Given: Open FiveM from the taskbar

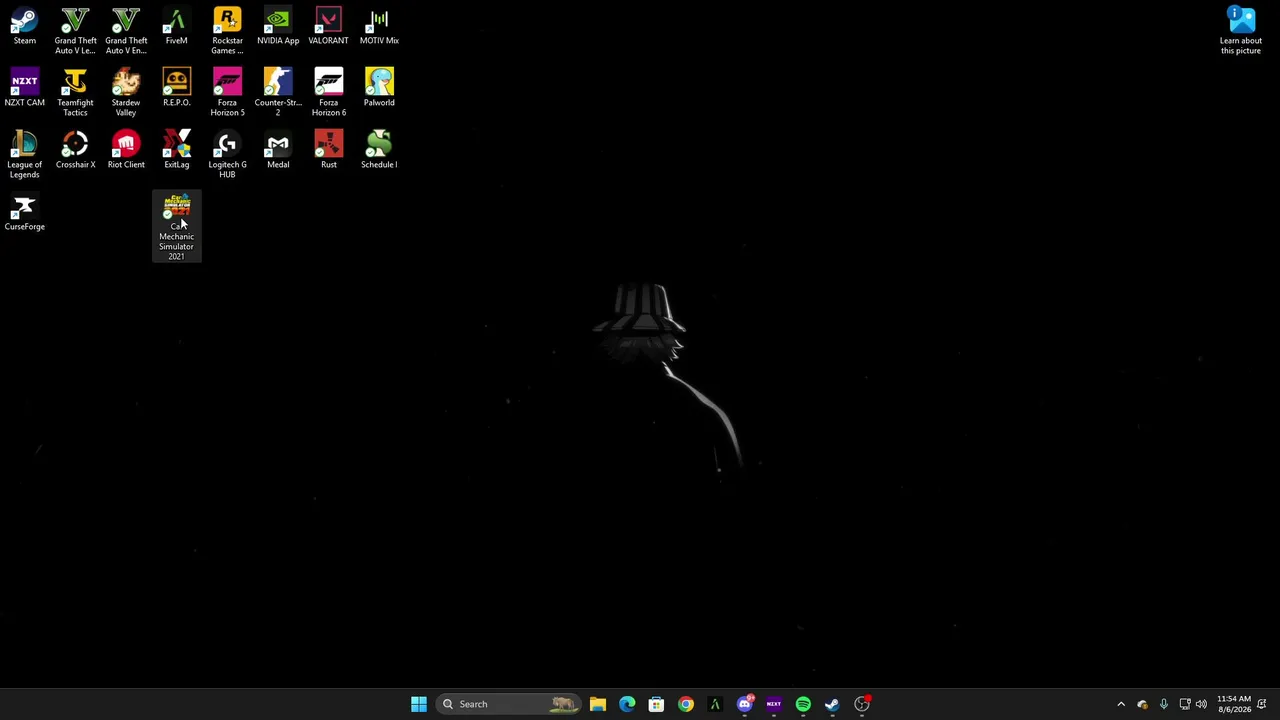Looking at the screenshot, I should click(x=715, y=704).
